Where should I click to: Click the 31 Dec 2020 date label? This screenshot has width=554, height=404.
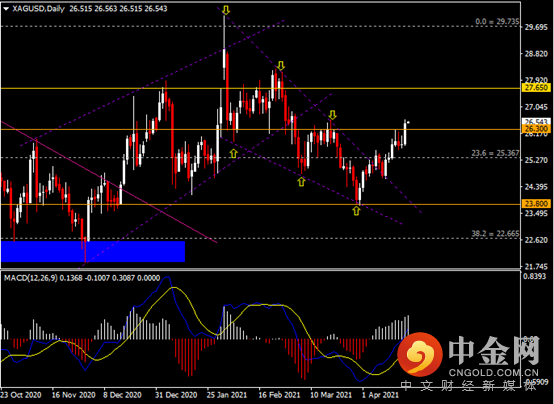point(176,395)
